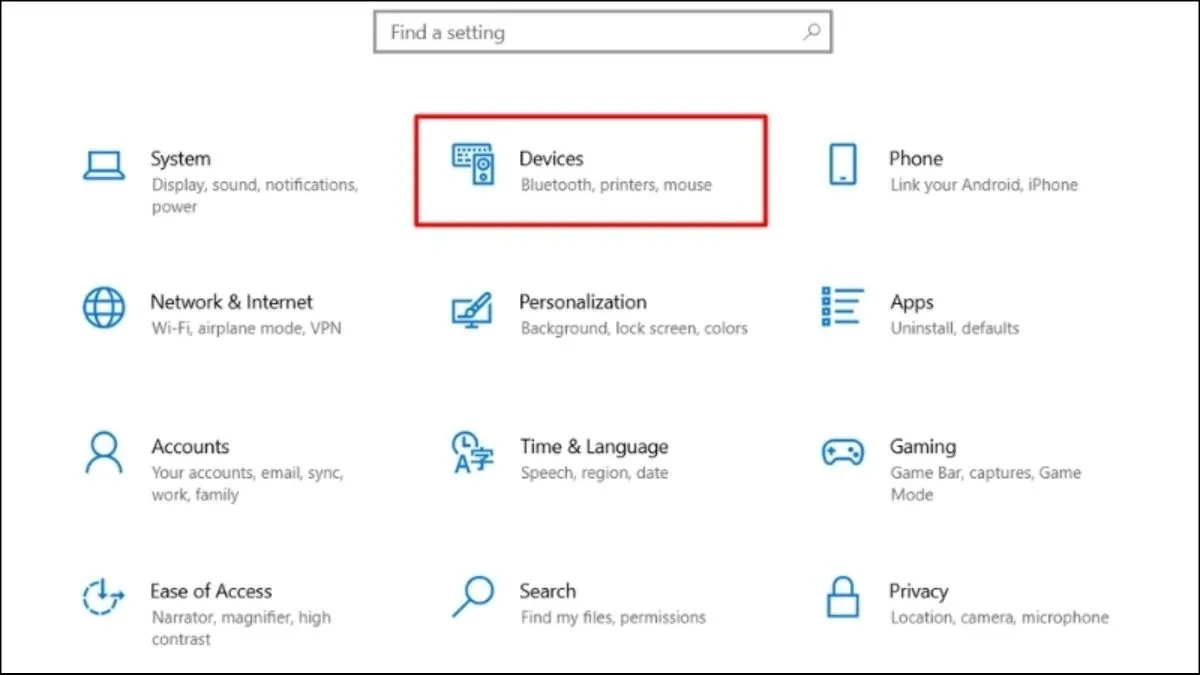The height and width of the screenshot is (675, 1200).
Task: Open the Personalization heading link
Action: [582, 302]
